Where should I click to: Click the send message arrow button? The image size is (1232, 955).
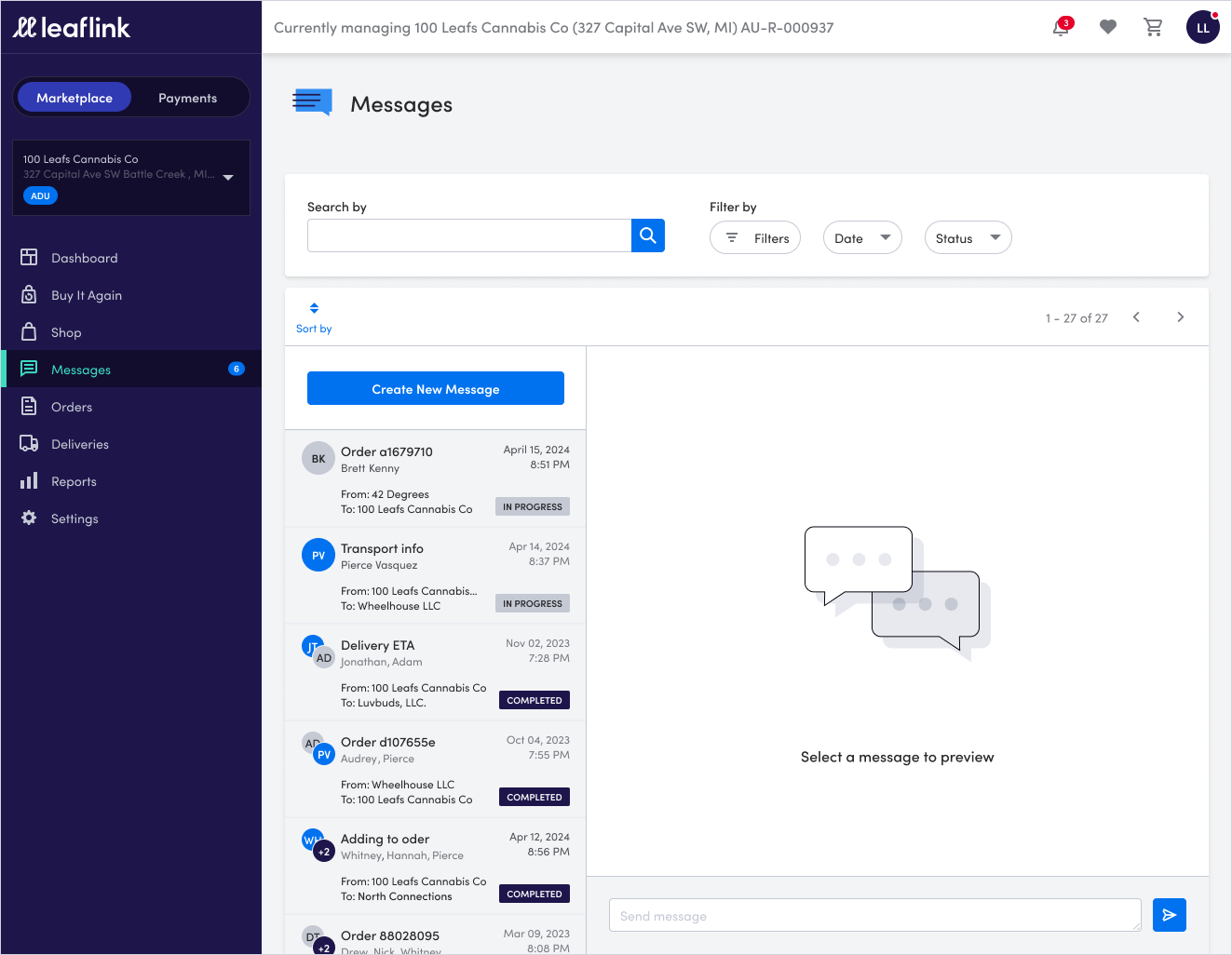(1170, 915)
